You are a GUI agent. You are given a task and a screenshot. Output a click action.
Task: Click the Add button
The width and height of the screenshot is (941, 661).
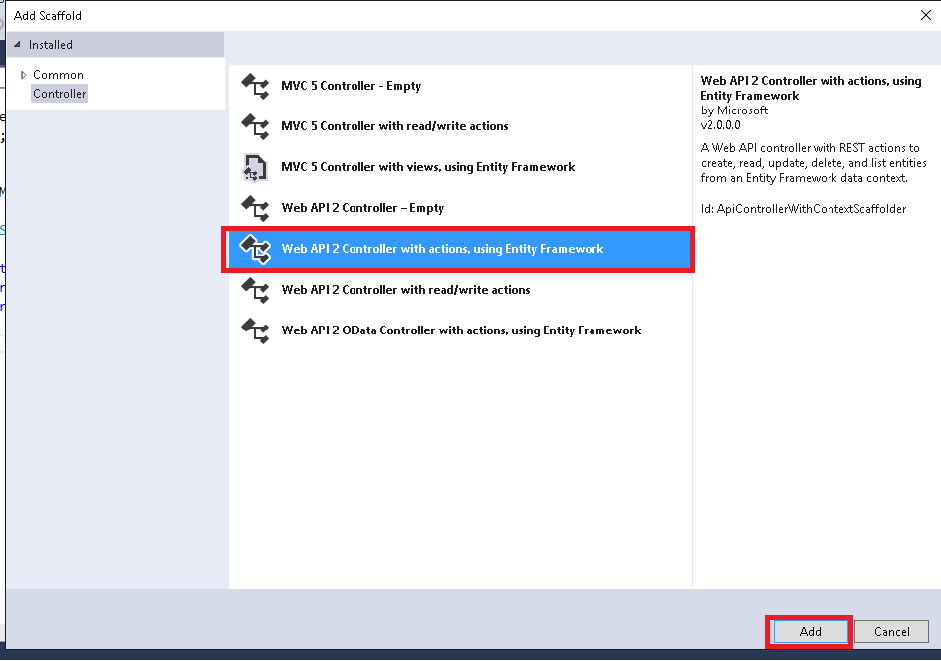(x=810, y=632)
